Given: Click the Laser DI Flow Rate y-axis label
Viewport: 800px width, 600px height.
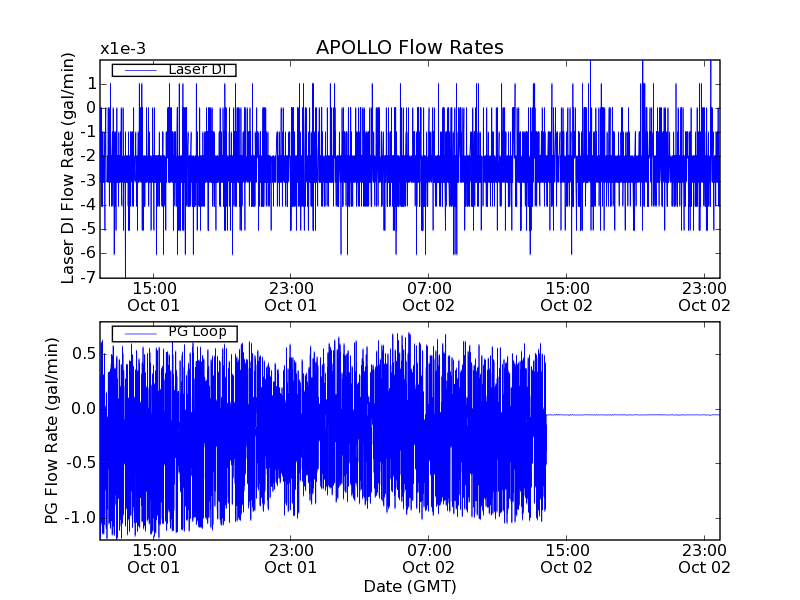Looking at the screenshot, I should click(x=68, y=169).
